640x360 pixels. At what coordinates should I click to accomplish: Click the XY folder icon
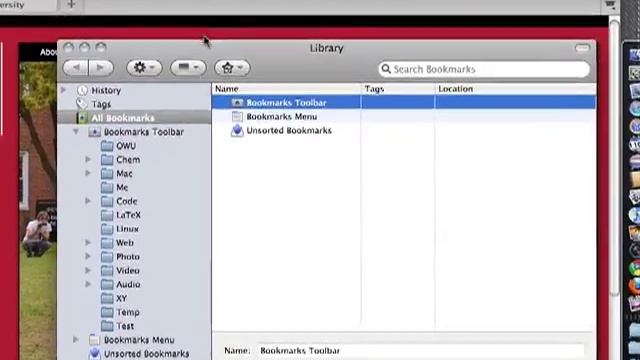coord(107,298)
